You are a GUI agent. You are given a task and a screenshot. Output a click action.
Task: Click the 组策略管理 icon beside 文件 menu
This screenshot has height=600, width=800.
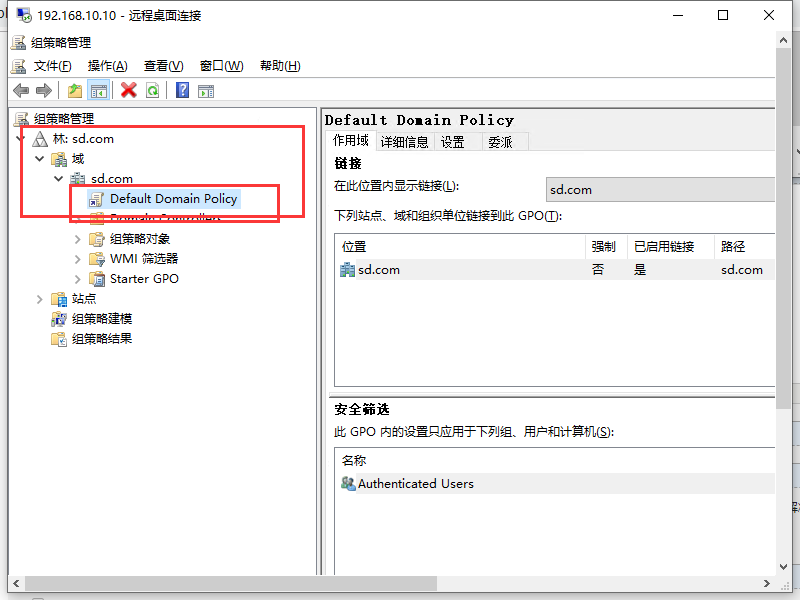coord(19,66)
